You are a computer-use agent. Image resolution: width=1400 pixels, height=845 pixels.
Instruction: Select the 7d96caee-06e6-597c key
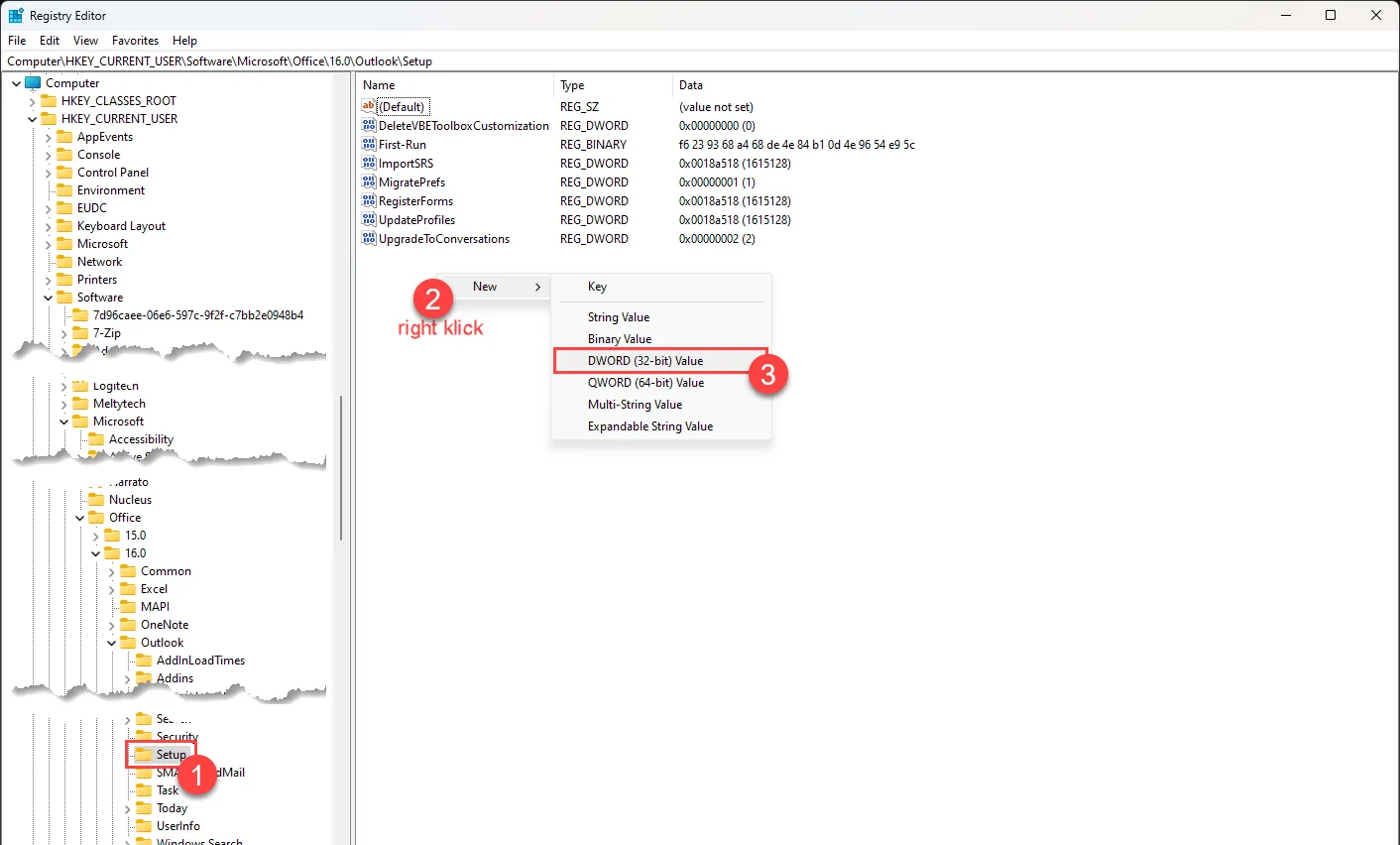pyautogui.click(x=198, y=315)
